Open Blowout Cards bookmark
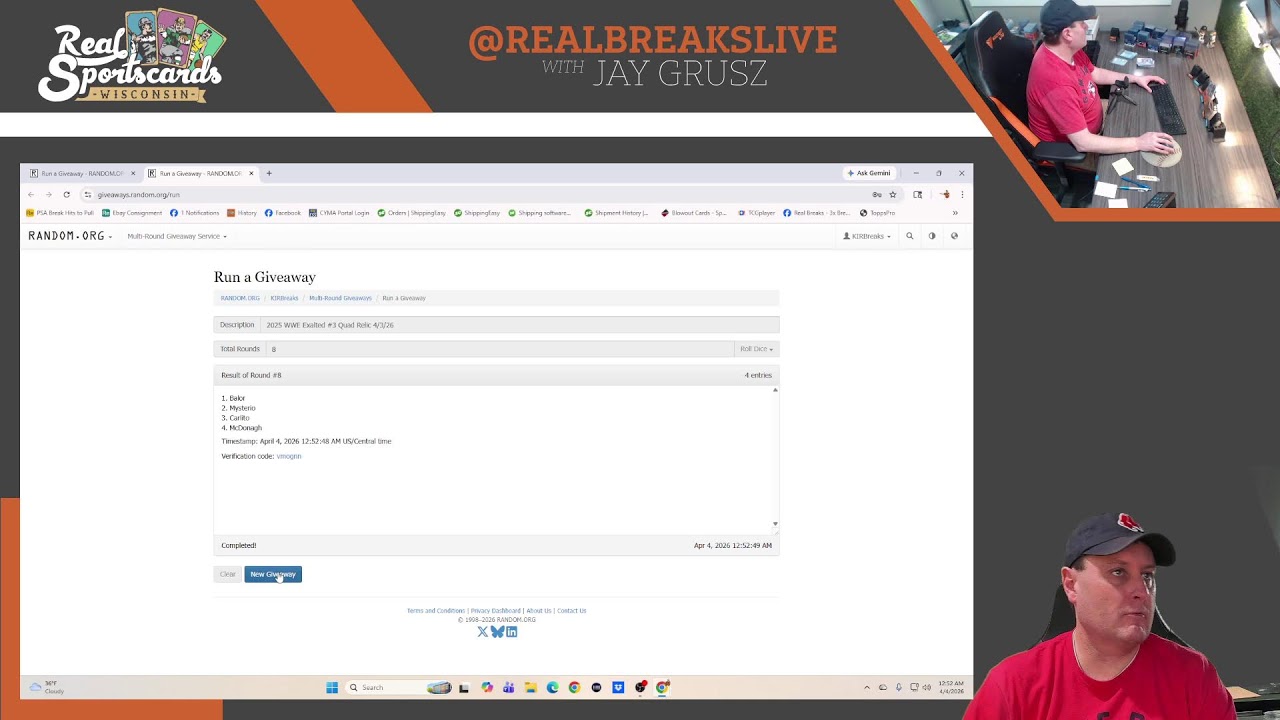Viewport: 1280px width, 720px height. point(694,213)
